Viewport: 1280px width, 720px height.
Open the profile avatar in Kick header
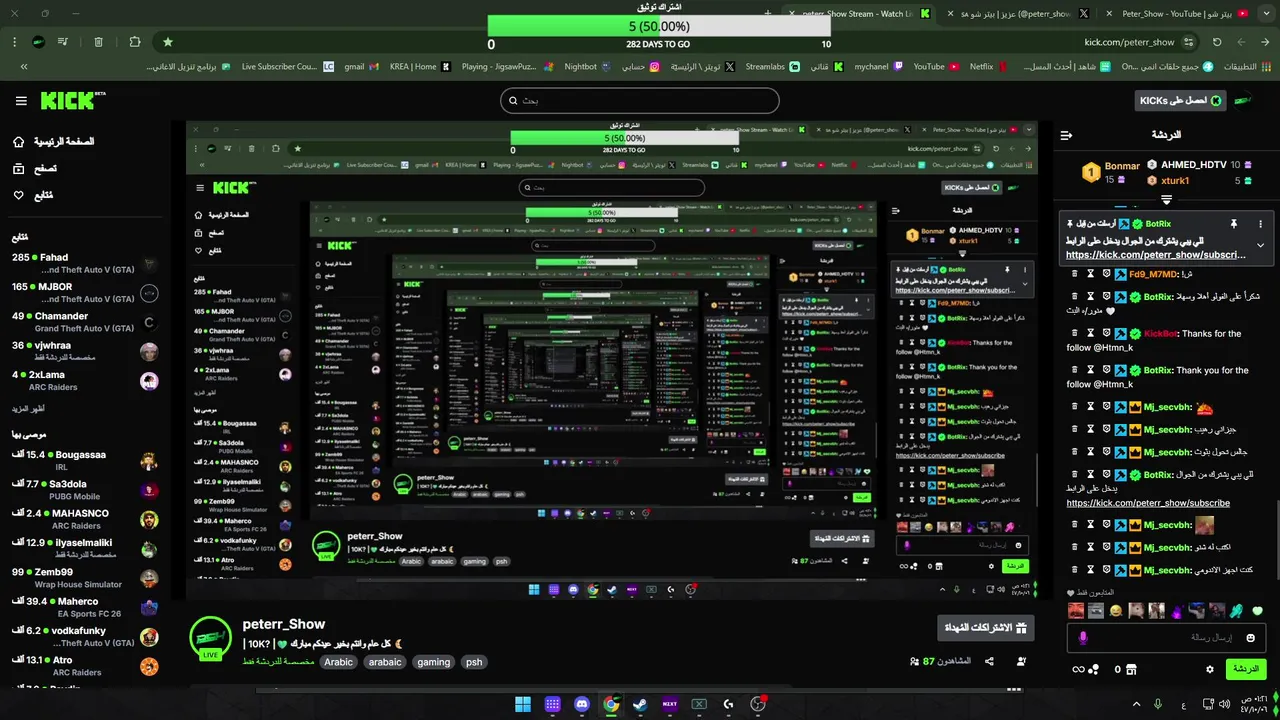pyautogui.click(x=1243, y=101)
